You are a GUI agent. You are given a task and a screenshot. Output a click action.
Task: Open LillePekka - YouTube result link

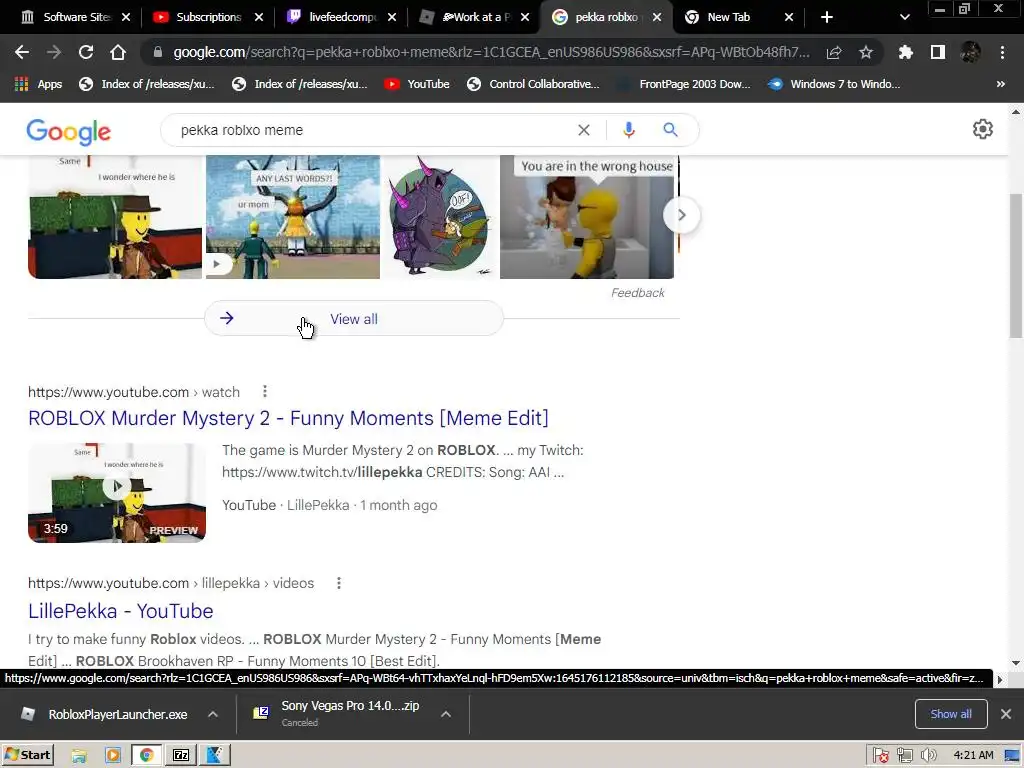point(121,611)
